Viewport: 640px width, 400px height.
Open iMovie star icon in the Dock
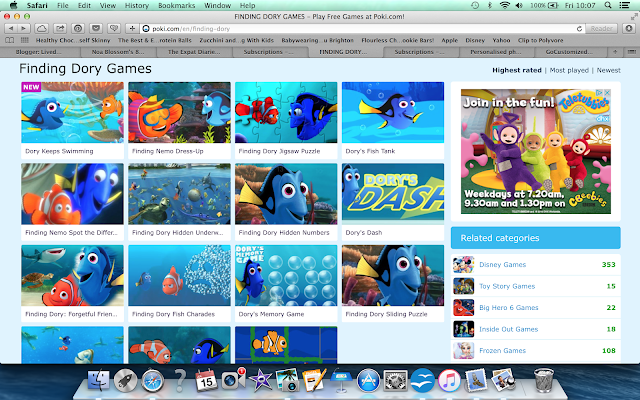coord(260,380)
